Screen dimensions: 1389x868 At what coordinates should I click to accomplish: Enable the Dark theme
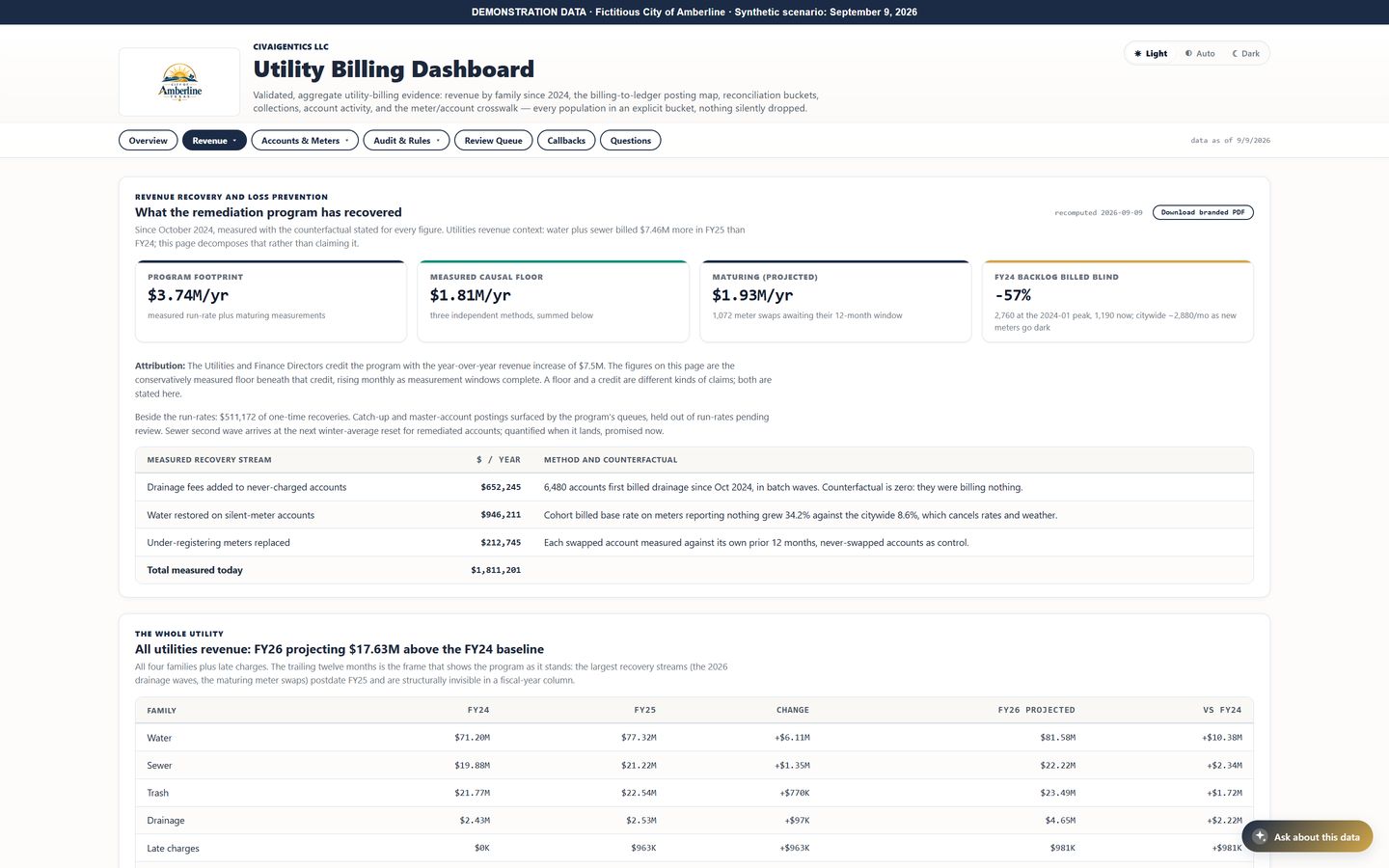click(1246, 54)
